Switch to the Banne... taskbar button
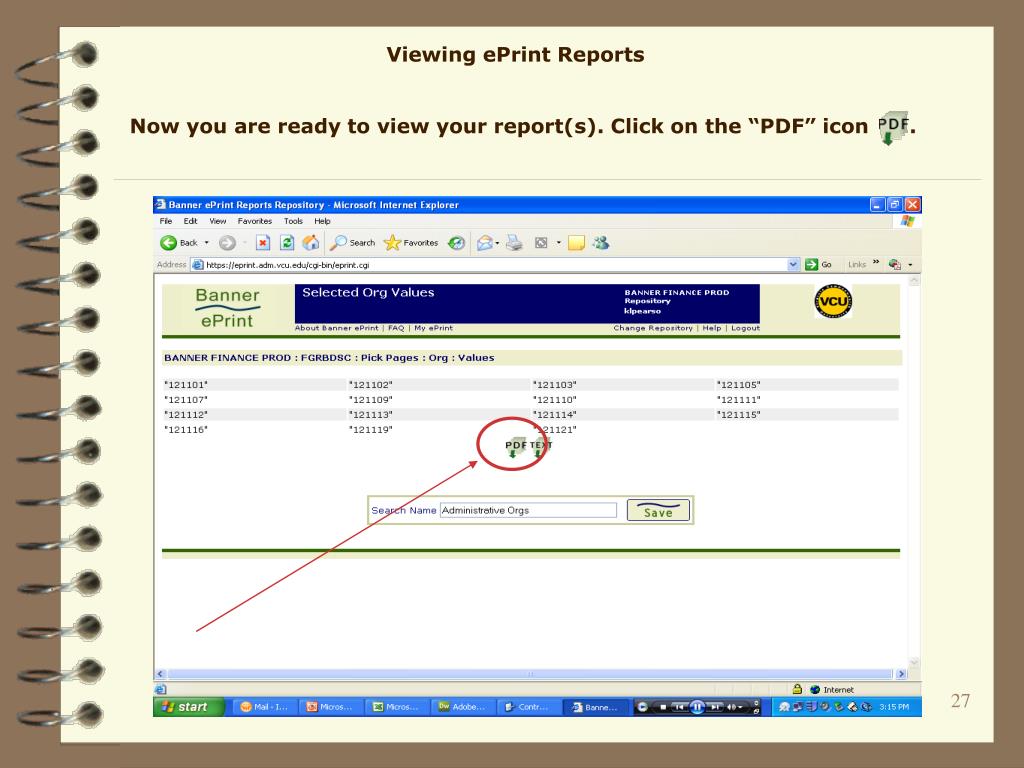The height and width of the screenshot is (768, 1024). click(596, 707)
